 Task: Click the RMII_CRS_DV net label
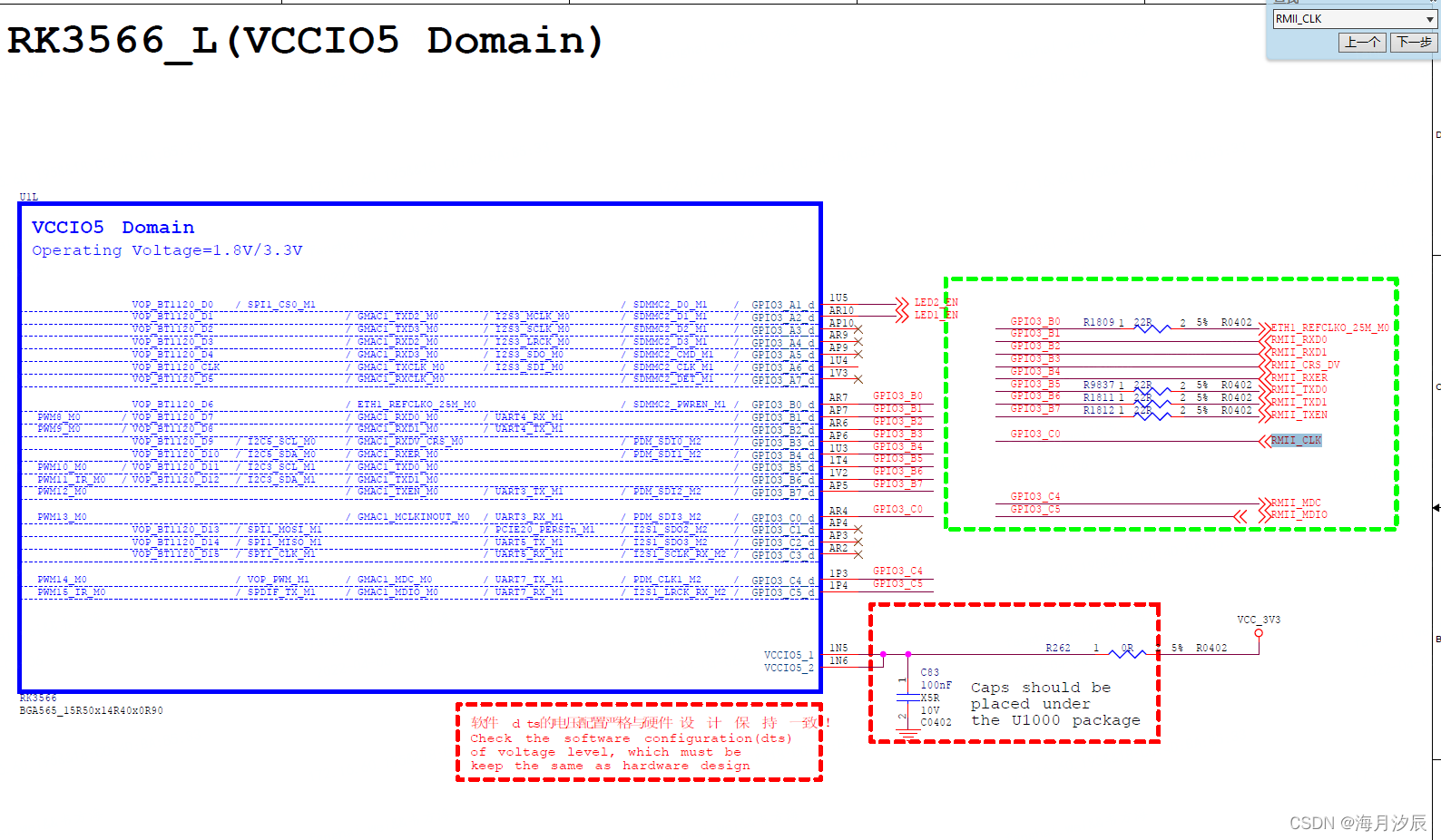1305,365
